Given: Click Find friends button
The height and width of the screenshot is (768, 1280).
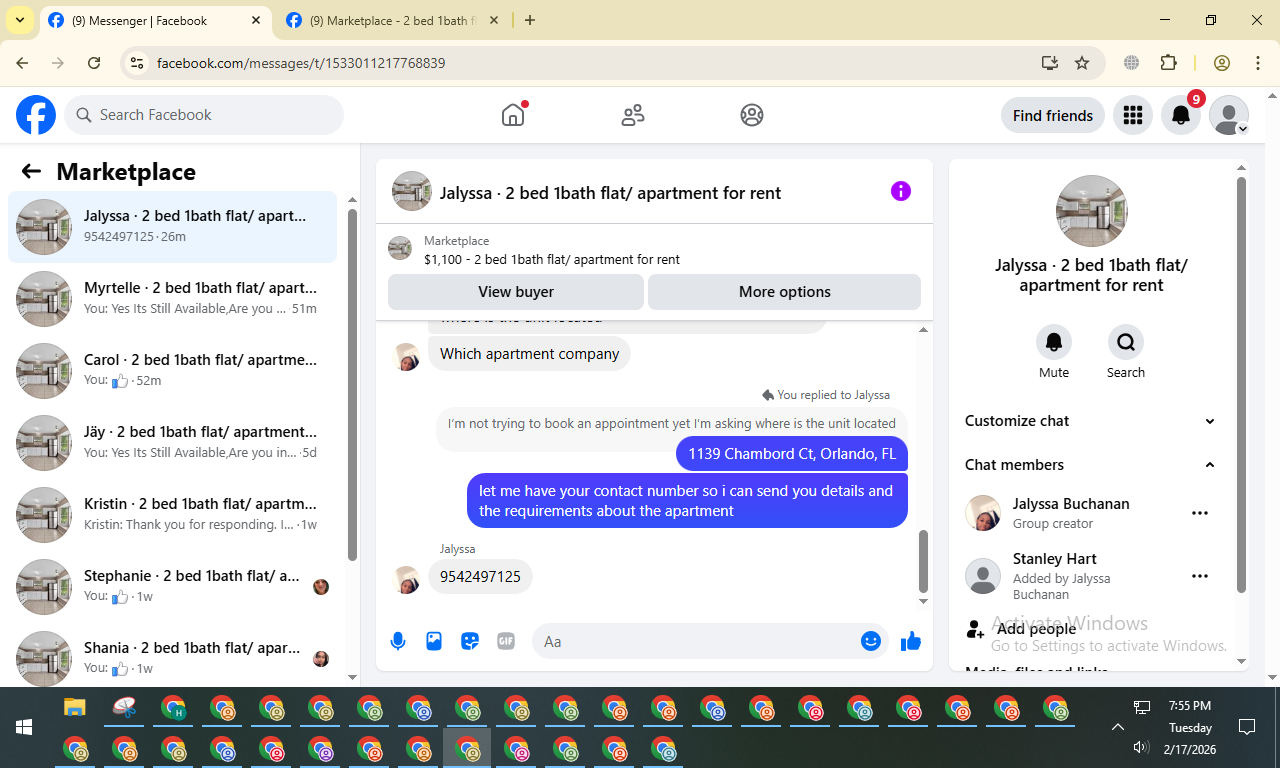Looking at the screenshot, I should pyautogui.click(x=1053, y=115).
